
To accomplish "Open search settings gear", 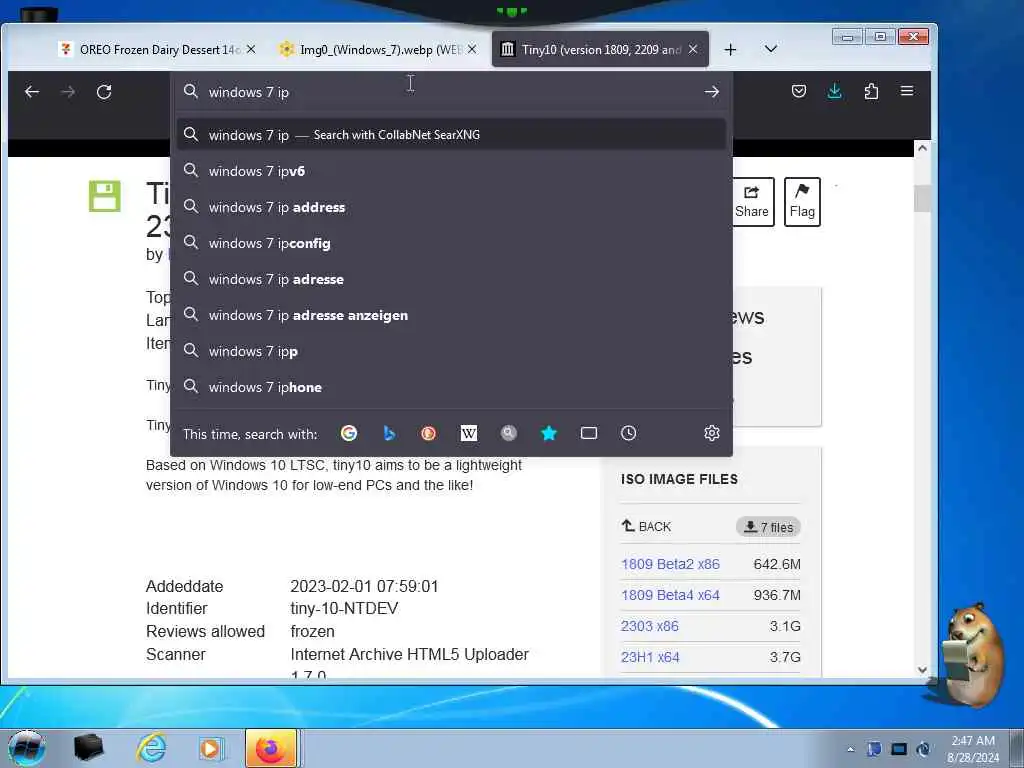I will point(712,433).
